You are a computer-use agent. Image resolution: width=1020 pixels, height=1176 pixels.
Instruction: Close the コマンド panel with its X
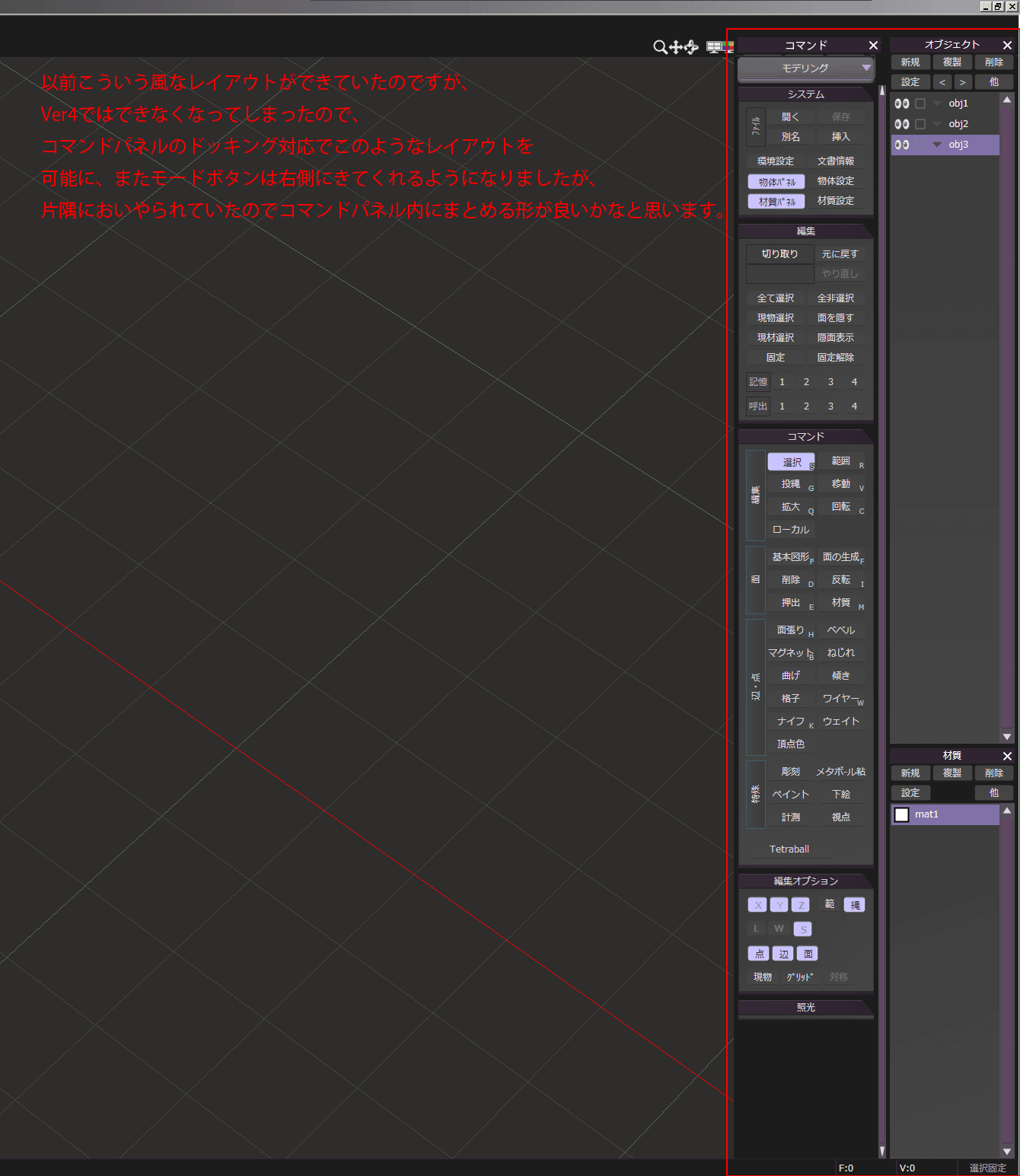pyautogui.click(x=873, y=46)
